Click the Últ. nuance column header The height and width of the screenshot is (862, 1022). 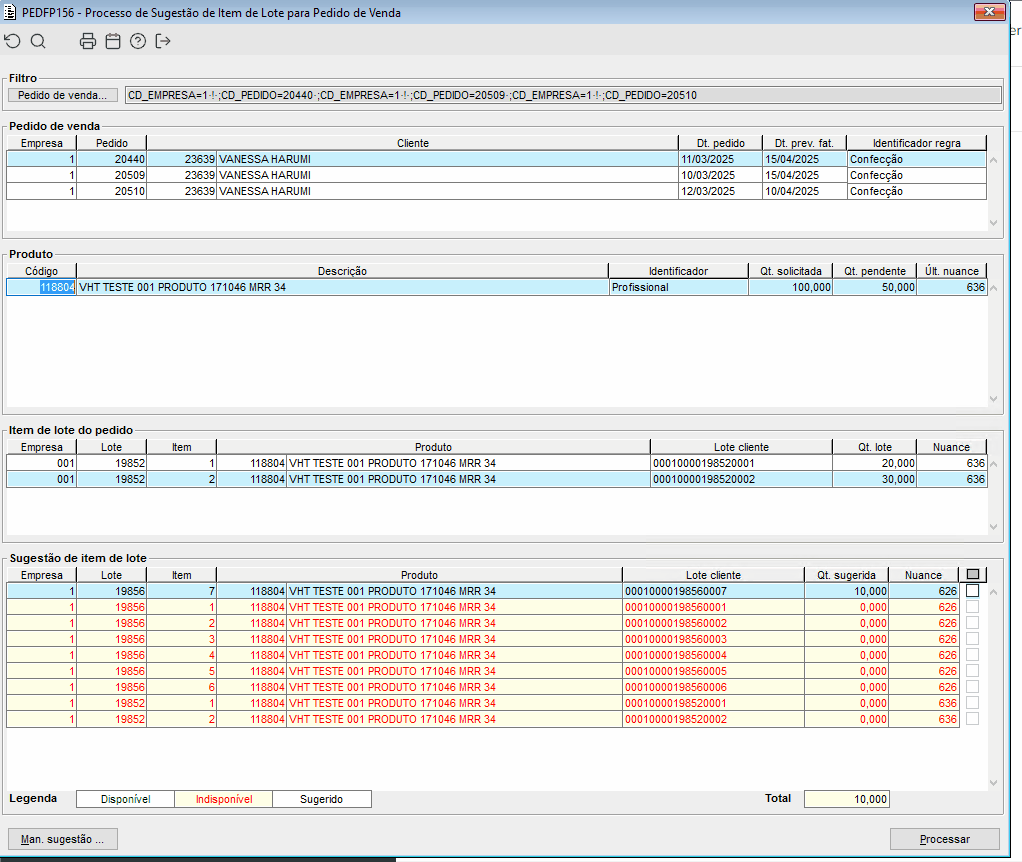(x=952, y=271)
